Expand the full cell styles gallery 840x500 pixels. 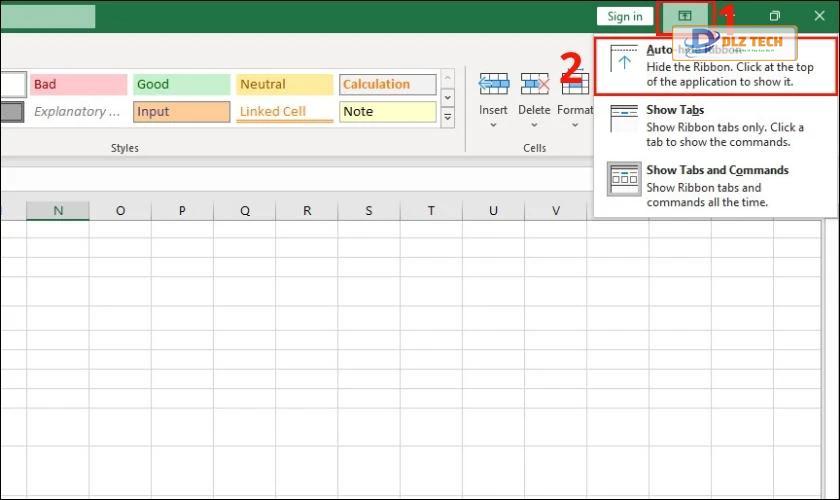click(x=448, y=117)
